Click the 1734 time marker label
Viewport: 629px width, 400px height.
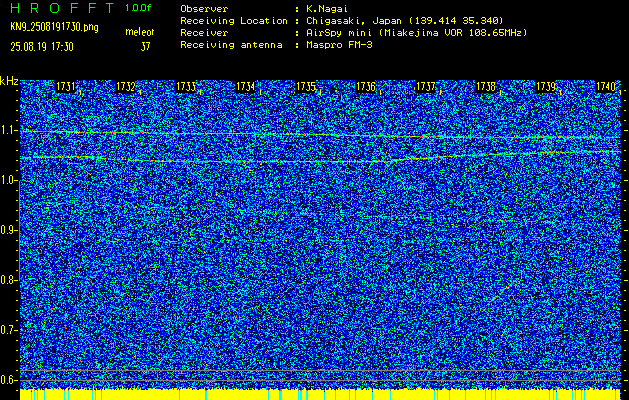[x=245, y=87]
